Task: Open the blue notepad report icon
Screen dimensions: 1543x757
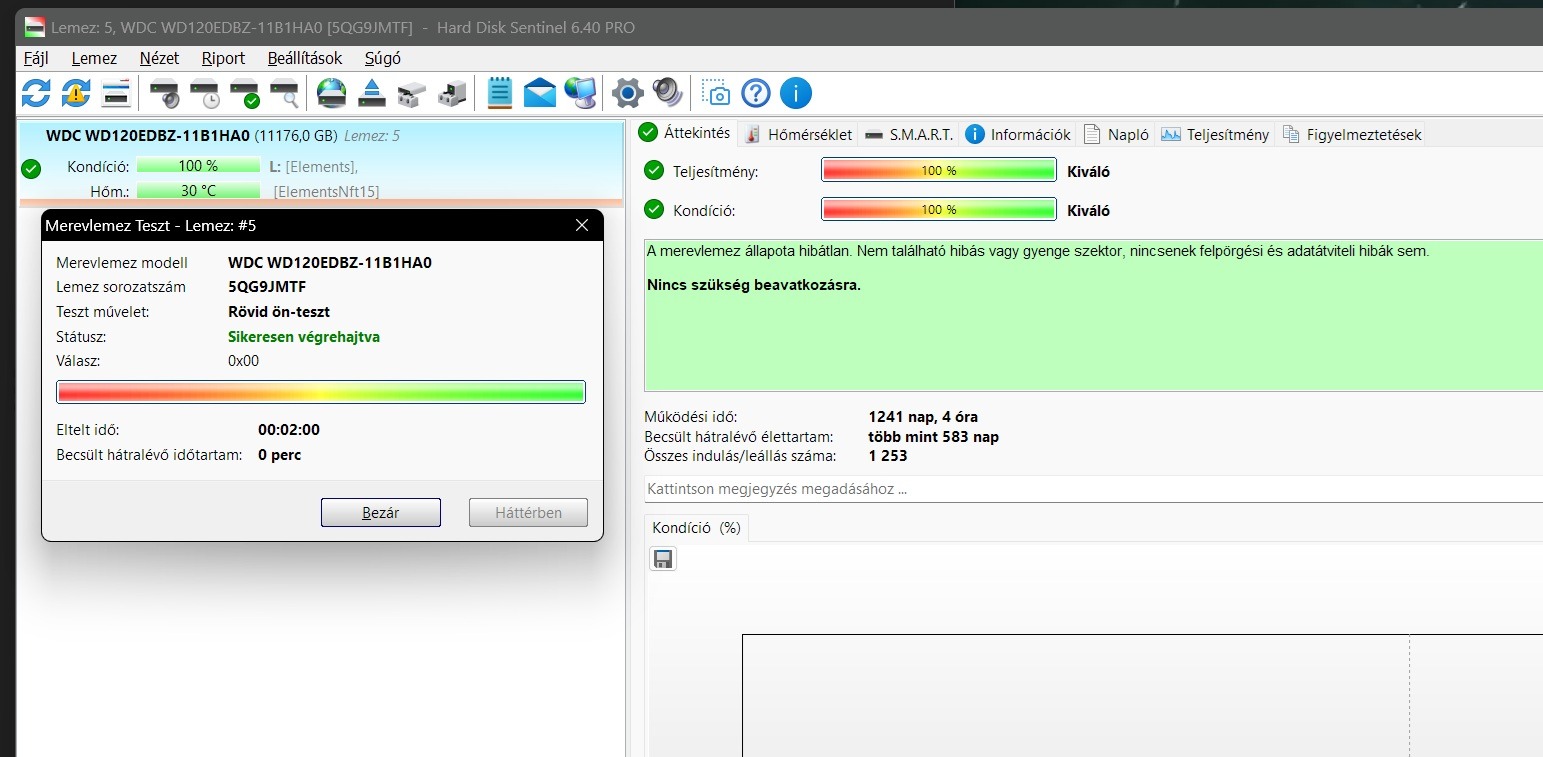Action: tap(500, 93)
